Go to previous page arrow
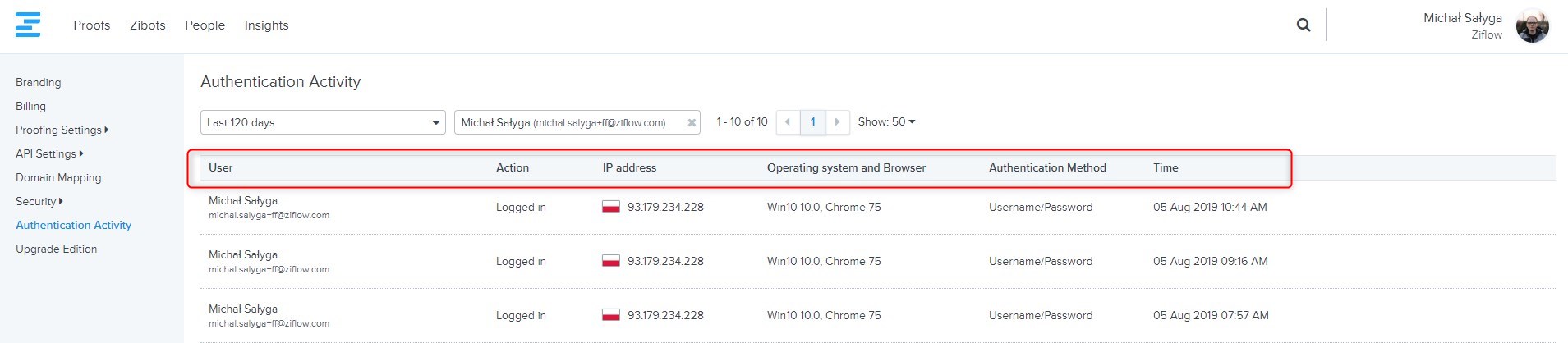1568x343 pixels. pos(788,122)
